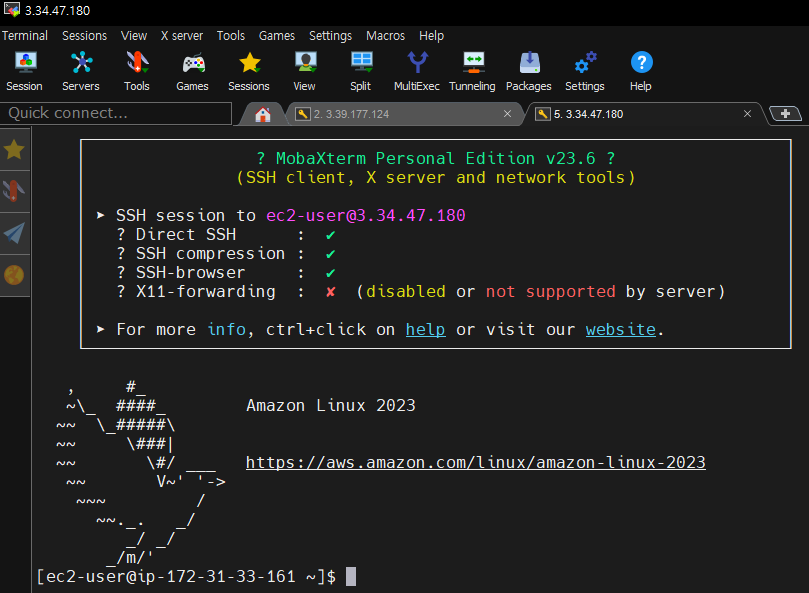This screenshot has width=809, height=593.
Task: Open the View menu
Action: [x=134, y=36]
